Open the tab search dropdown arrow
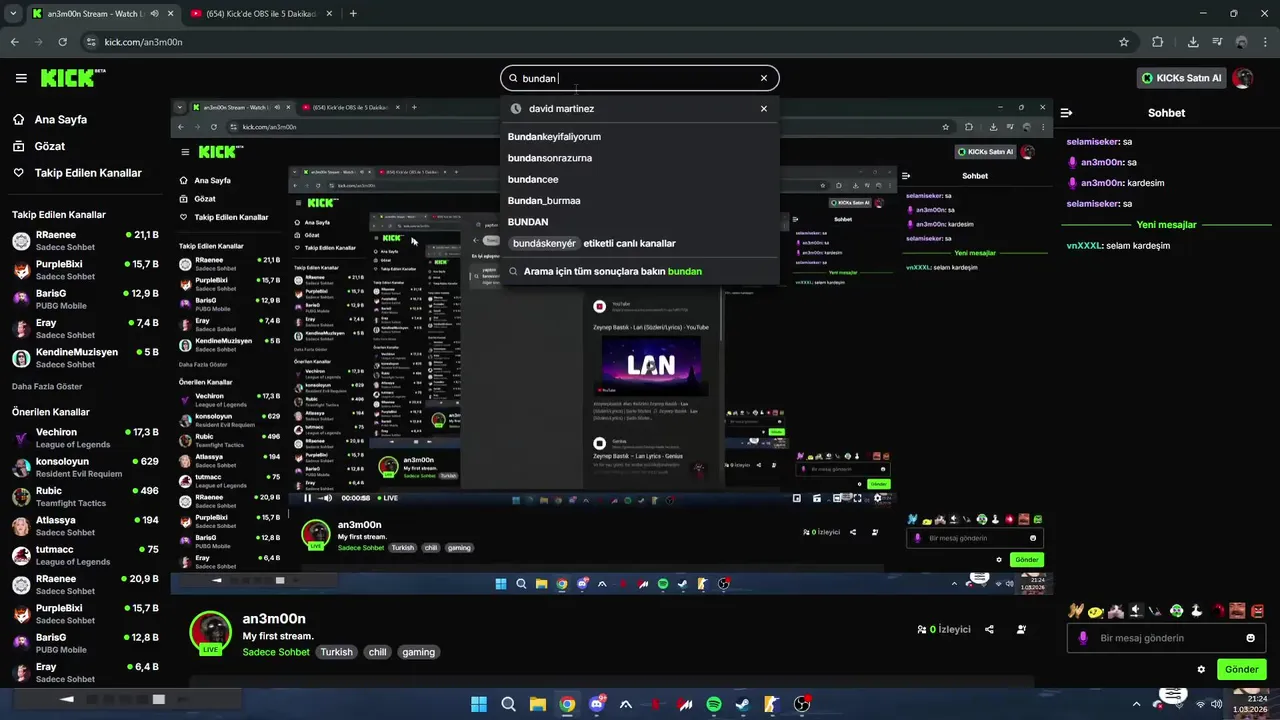The height and width of the screenshot is (720, 1280). [x=13, y=14]
